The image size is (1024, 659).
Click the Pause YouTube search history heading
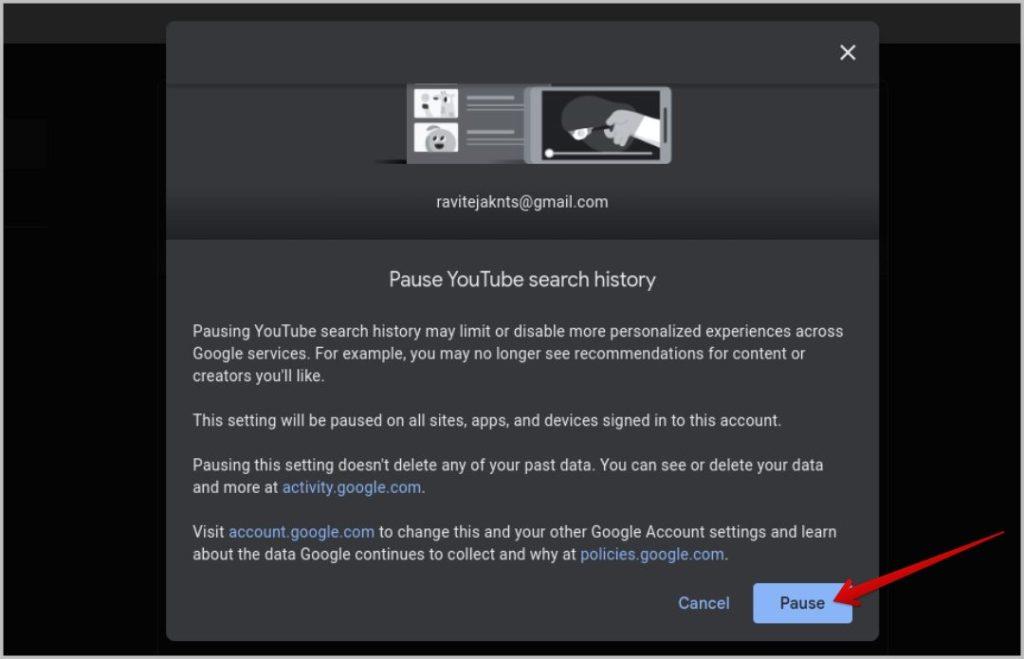tap(522, 279)
